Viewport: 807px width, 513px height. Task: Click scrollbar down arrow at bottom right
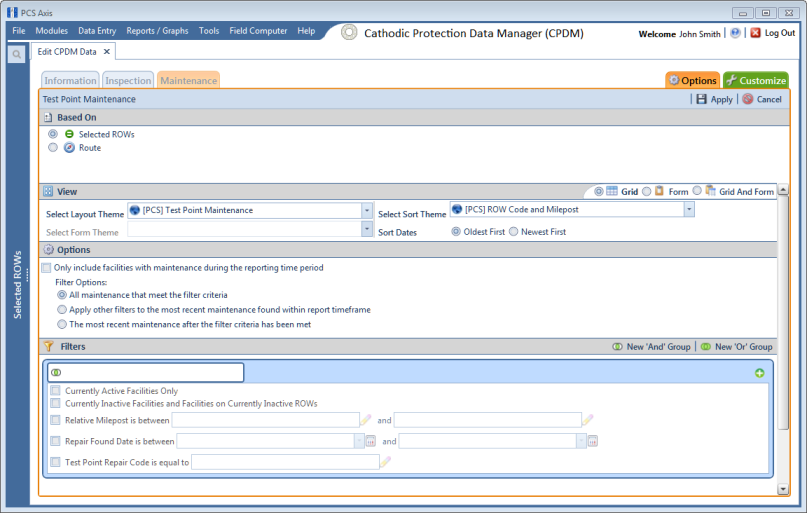pyautogui.click(x=783, y=489)
